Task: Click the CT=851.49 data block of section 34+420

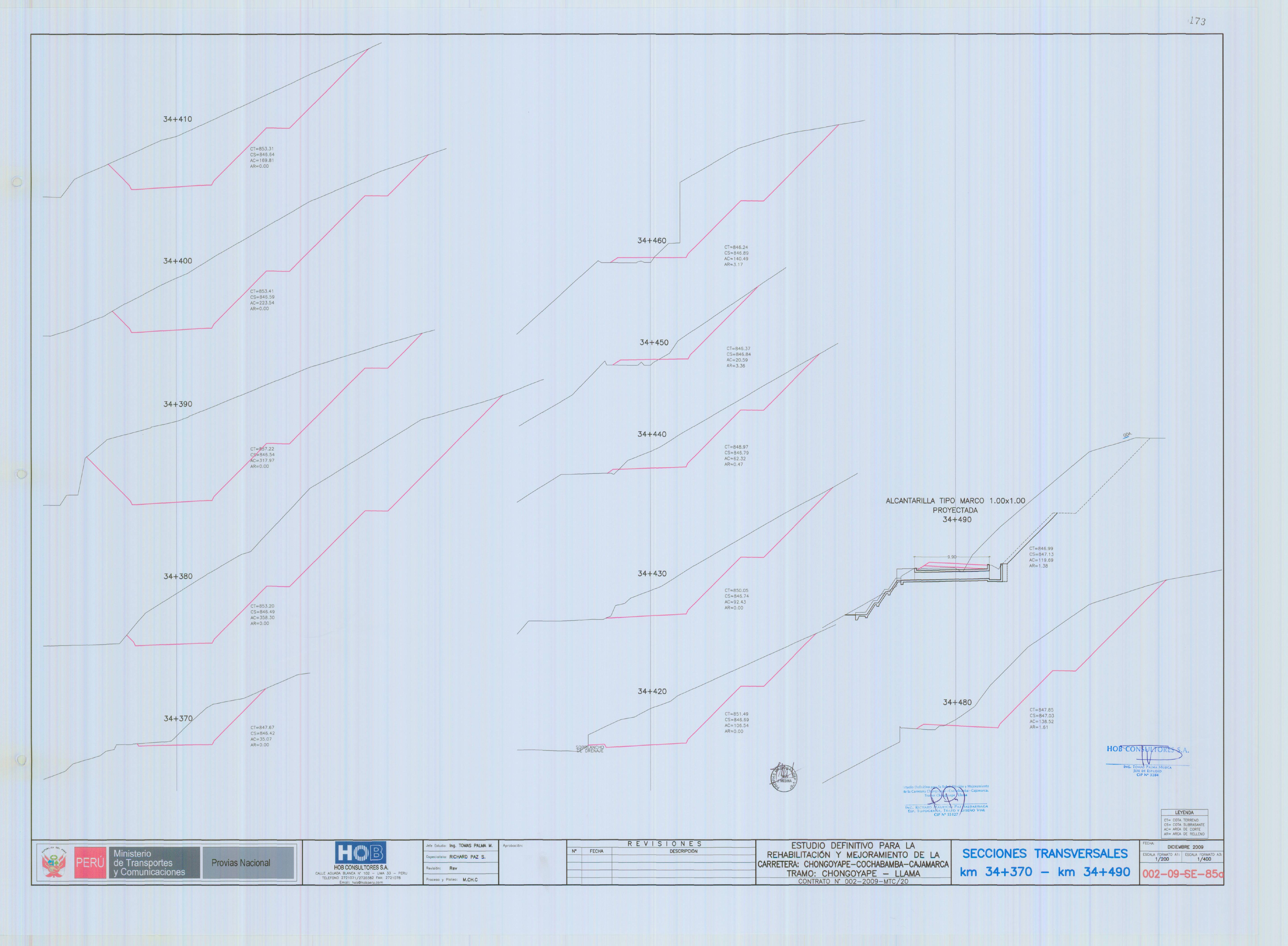Action: click(736, 723)
